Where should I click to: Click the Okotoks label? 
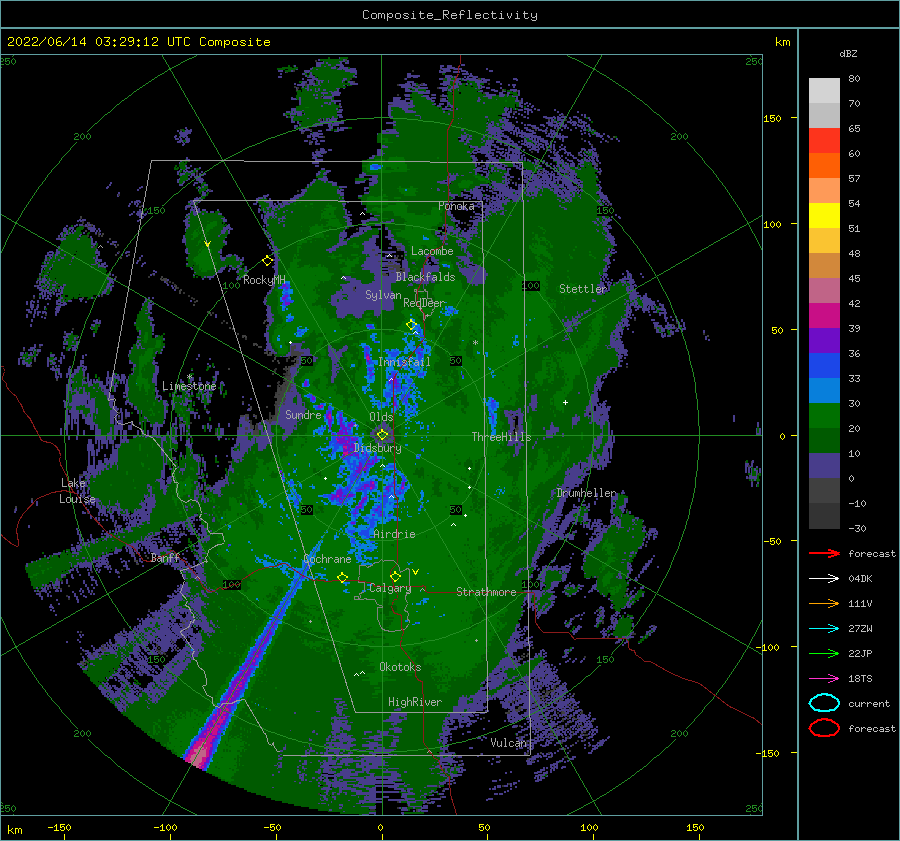tap(400, 667)
